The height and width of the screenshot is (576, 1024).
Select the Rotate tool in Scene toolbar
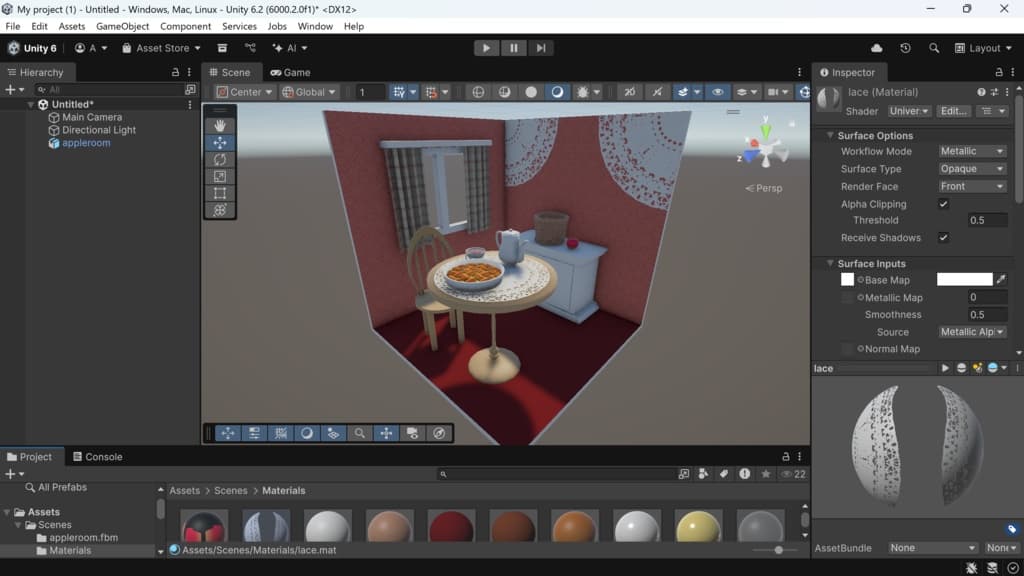220,160
